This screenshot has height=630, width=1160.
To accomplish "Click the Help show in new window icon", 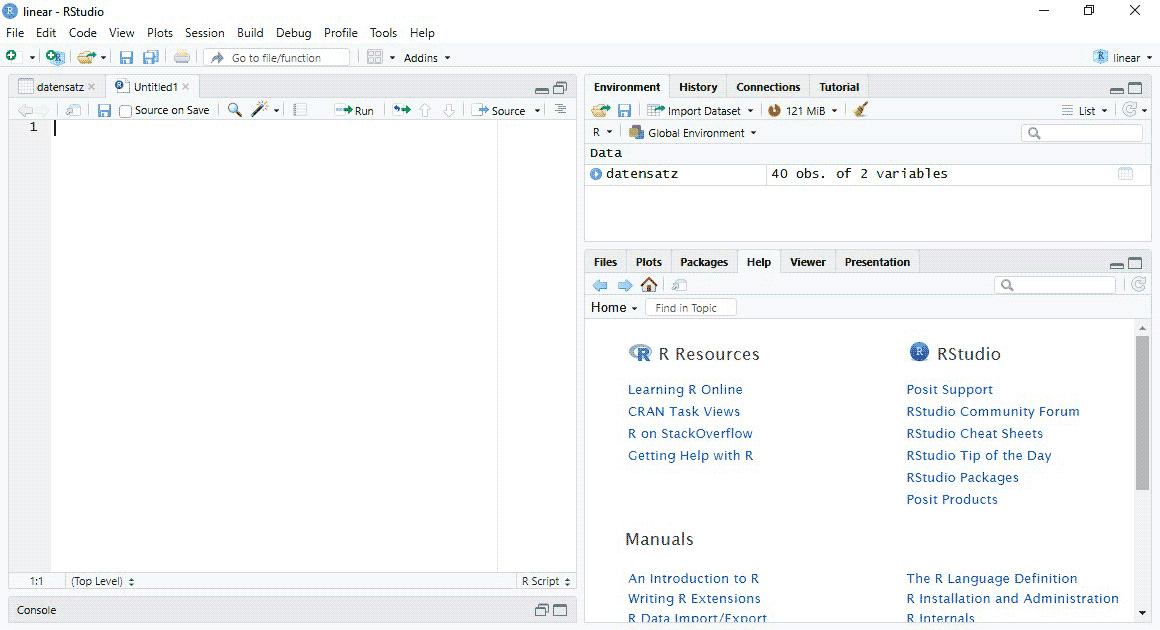I will click(x=679, y=285).
